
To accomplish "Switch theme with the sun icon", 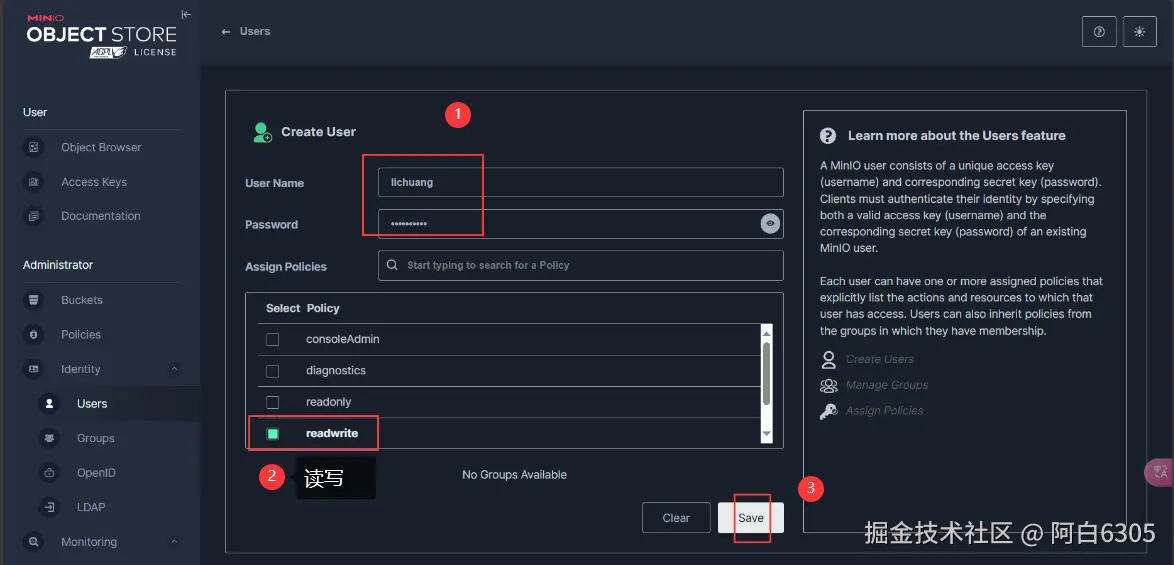I will tap(1140, 31).
